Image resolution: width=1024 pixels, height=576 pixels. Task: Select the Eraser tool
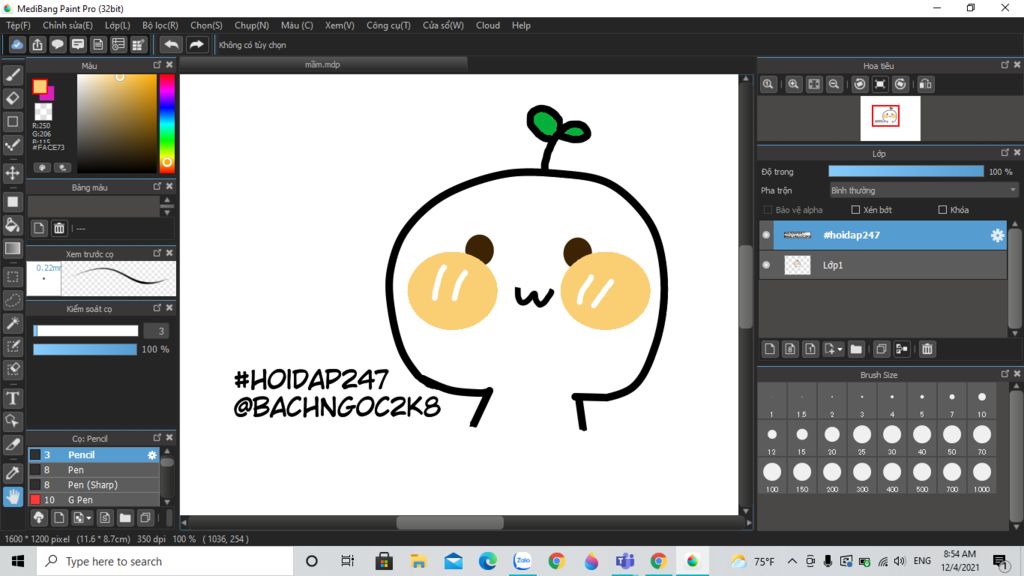click(x=12, y=98)
